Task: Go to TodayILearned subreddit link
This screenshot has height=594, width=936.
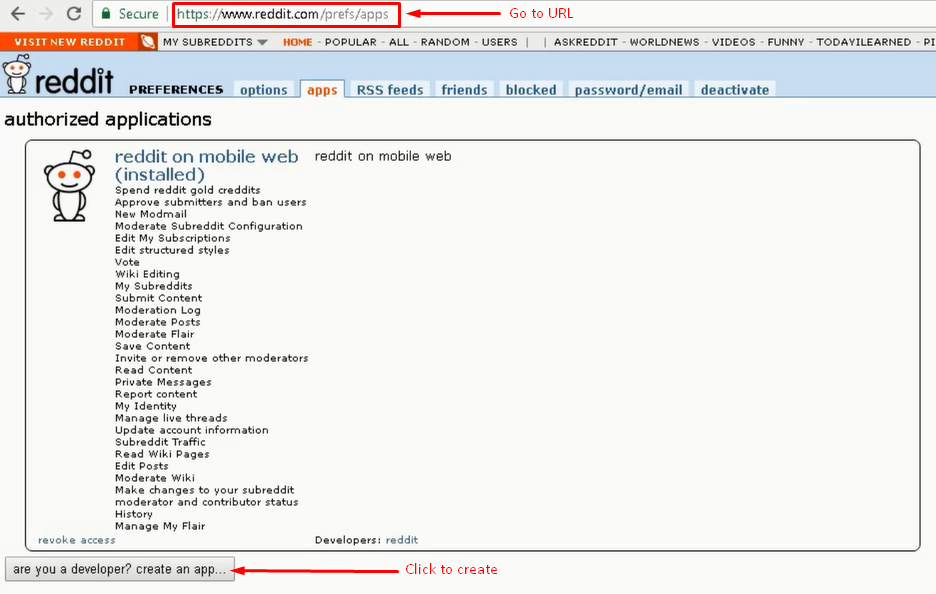Action: click(x=863, y=42)
